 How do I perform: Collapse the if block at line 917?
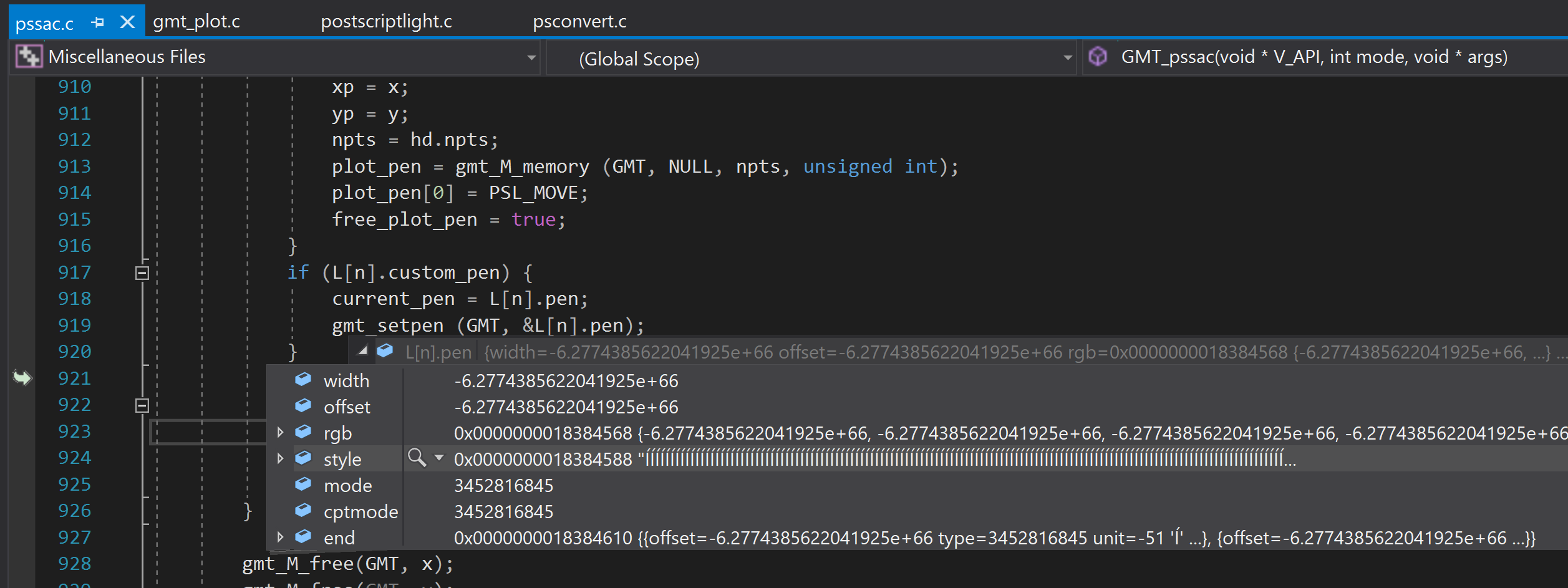click(x=142, y=272)
